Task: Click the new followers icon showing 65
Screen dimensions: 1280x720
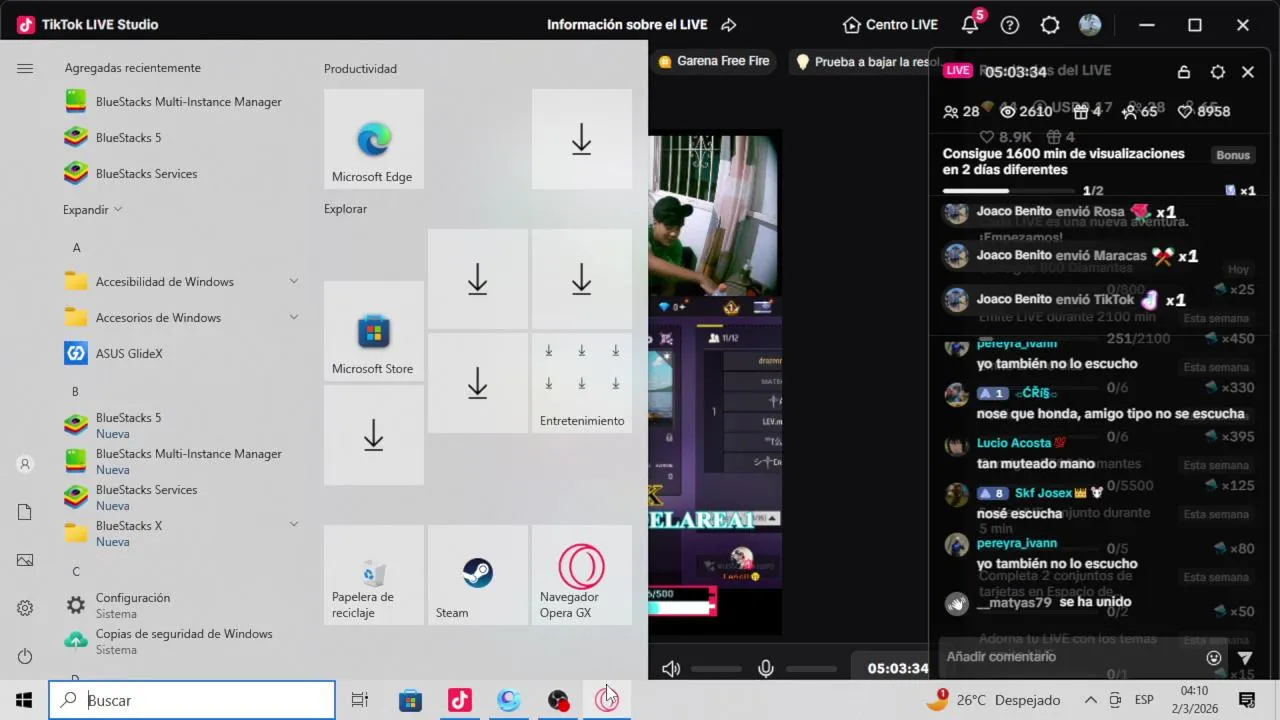Action: (x=1130, y=111)
